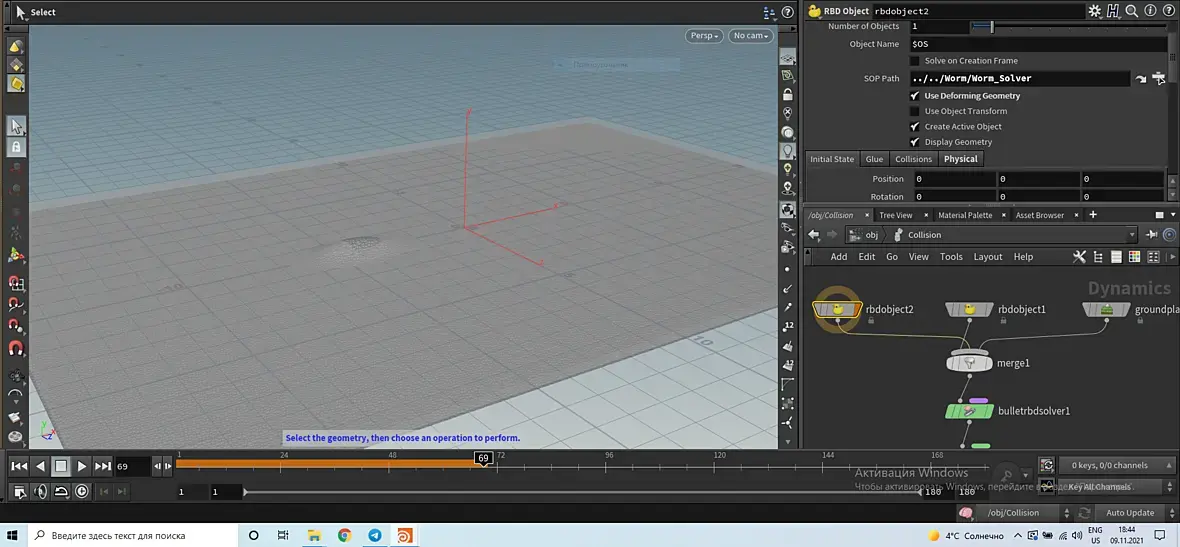
Task: Enable Solve on Creation Frame checkbox
Action: pyautogui.click(x=914, y=61)
